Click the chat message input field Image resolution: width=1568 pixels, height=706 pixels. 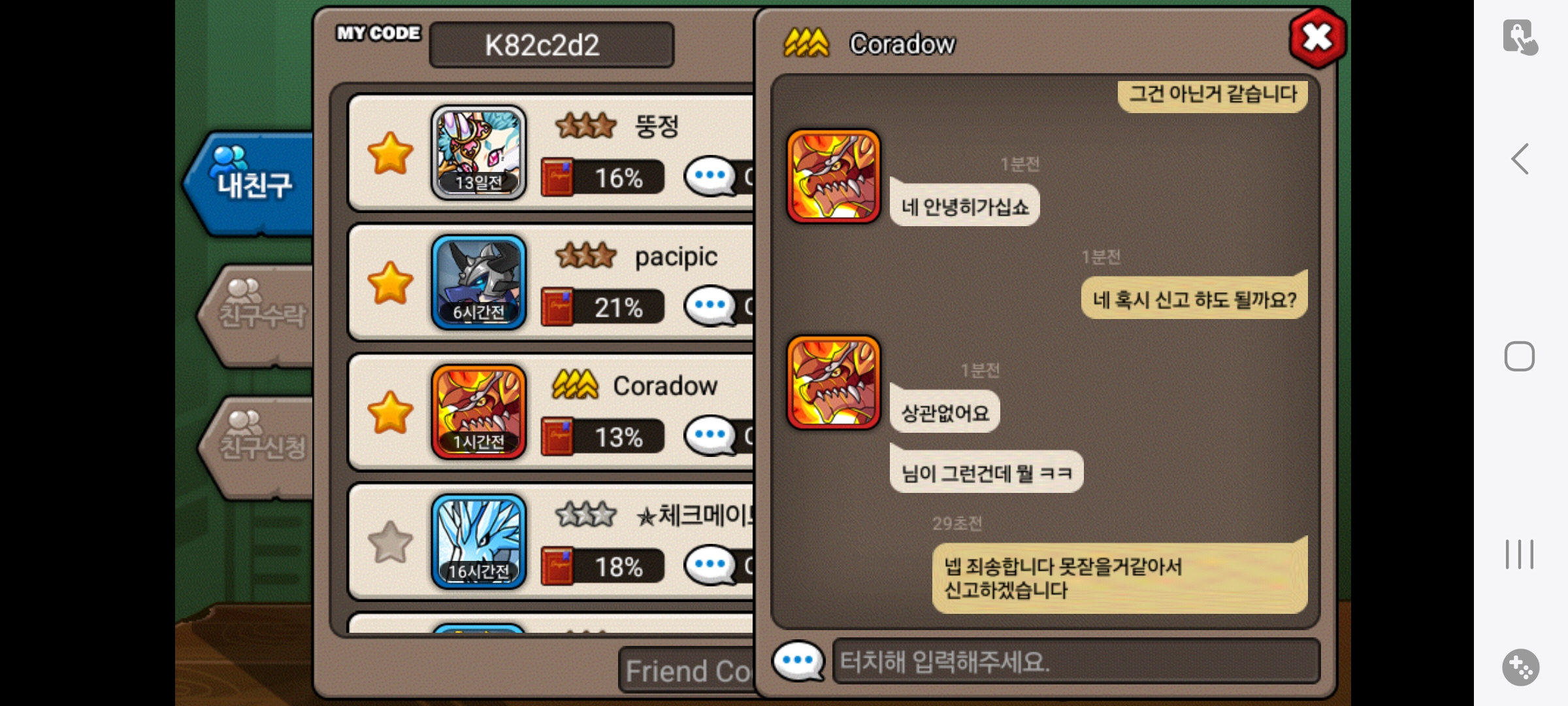click(1076, 662)
